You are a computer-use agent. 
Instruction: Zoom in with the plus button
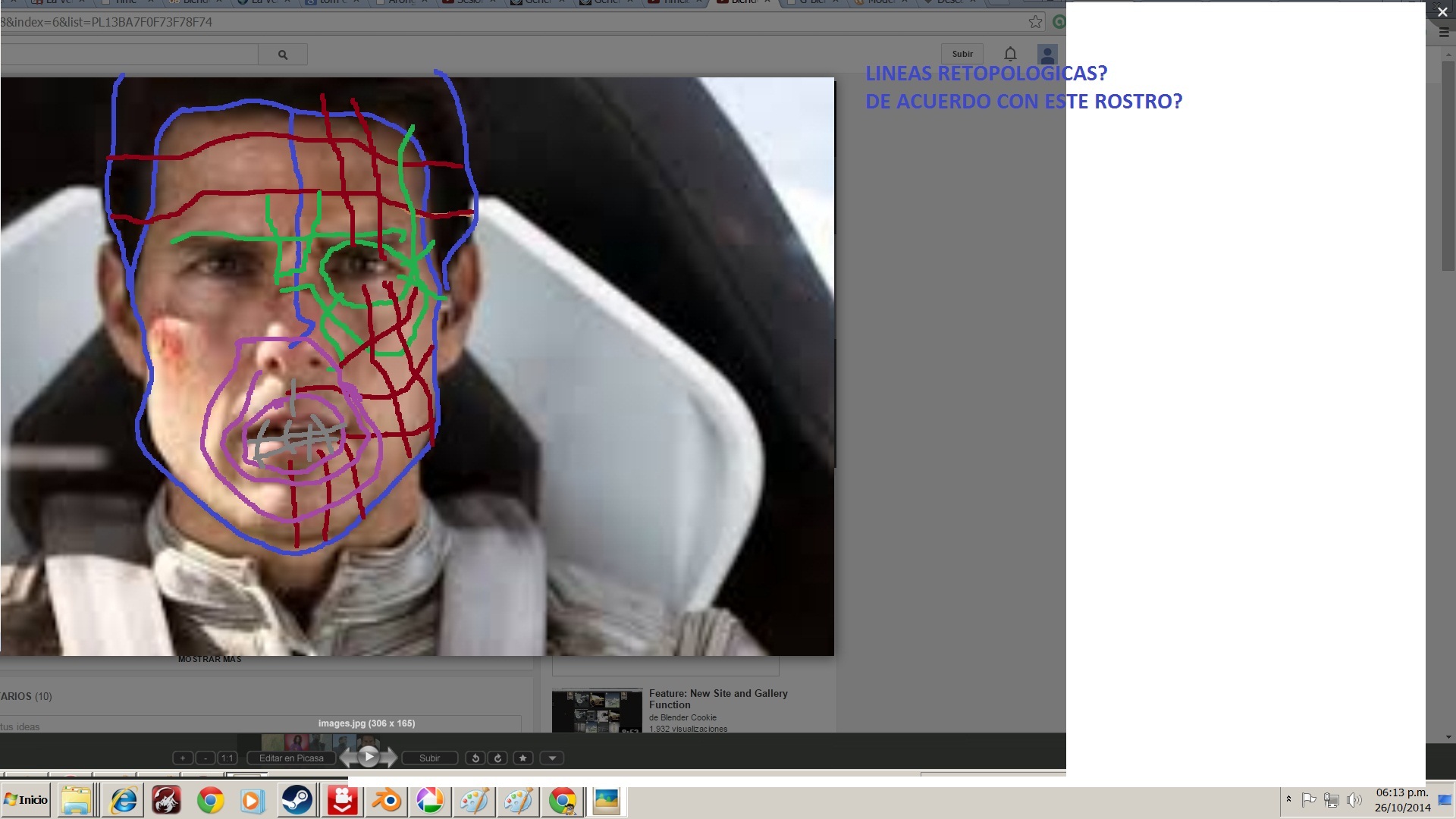point(183,758)
